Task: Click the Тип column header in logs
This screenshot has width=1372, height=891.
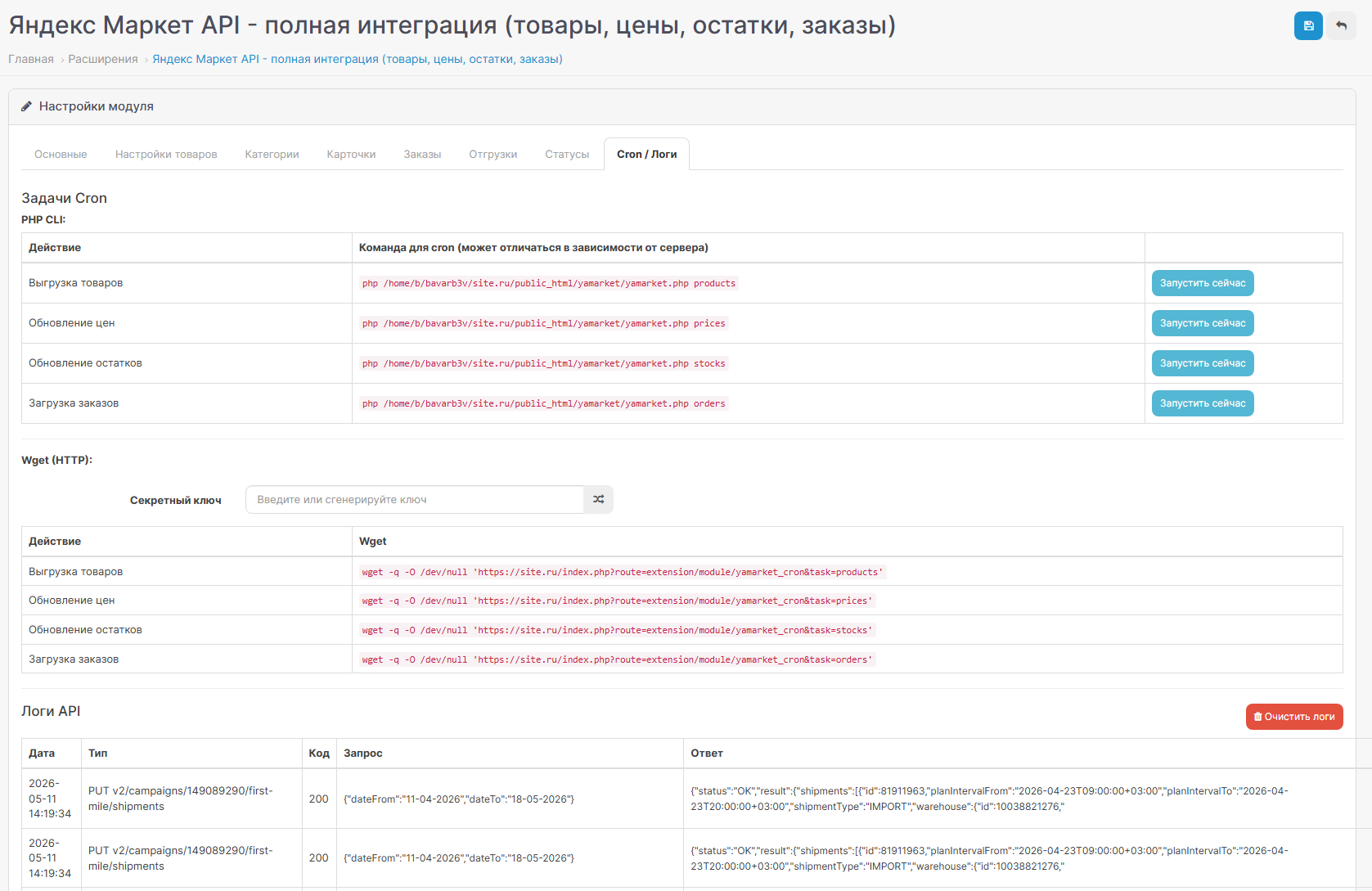Action: click(x=98, y=754)
